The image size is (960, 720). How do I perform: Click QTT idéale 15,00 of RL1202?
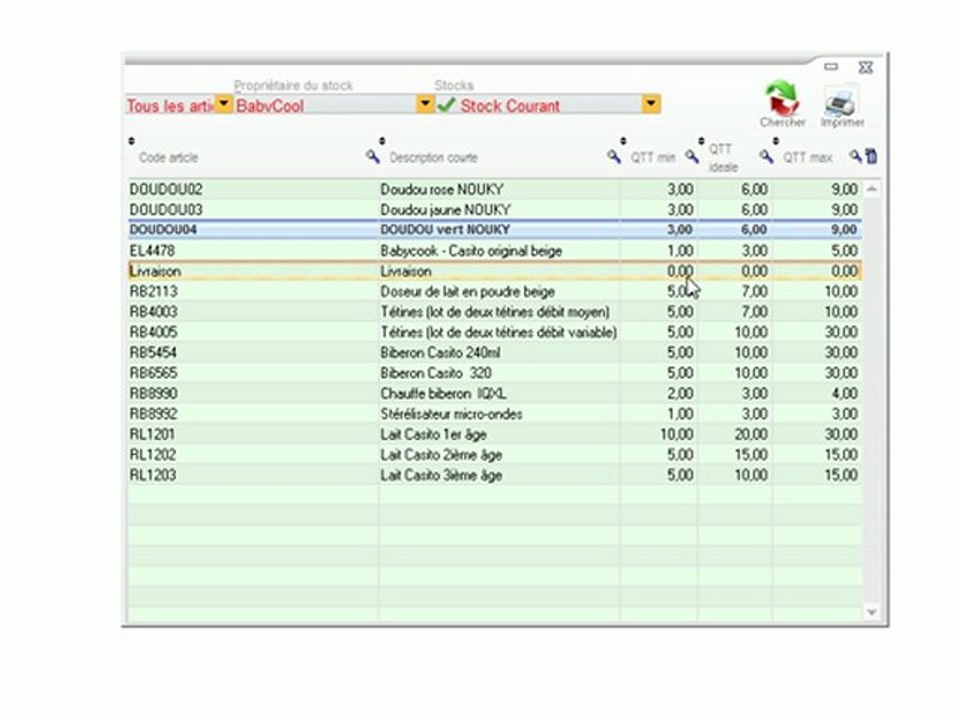click(x=751, y=455)
